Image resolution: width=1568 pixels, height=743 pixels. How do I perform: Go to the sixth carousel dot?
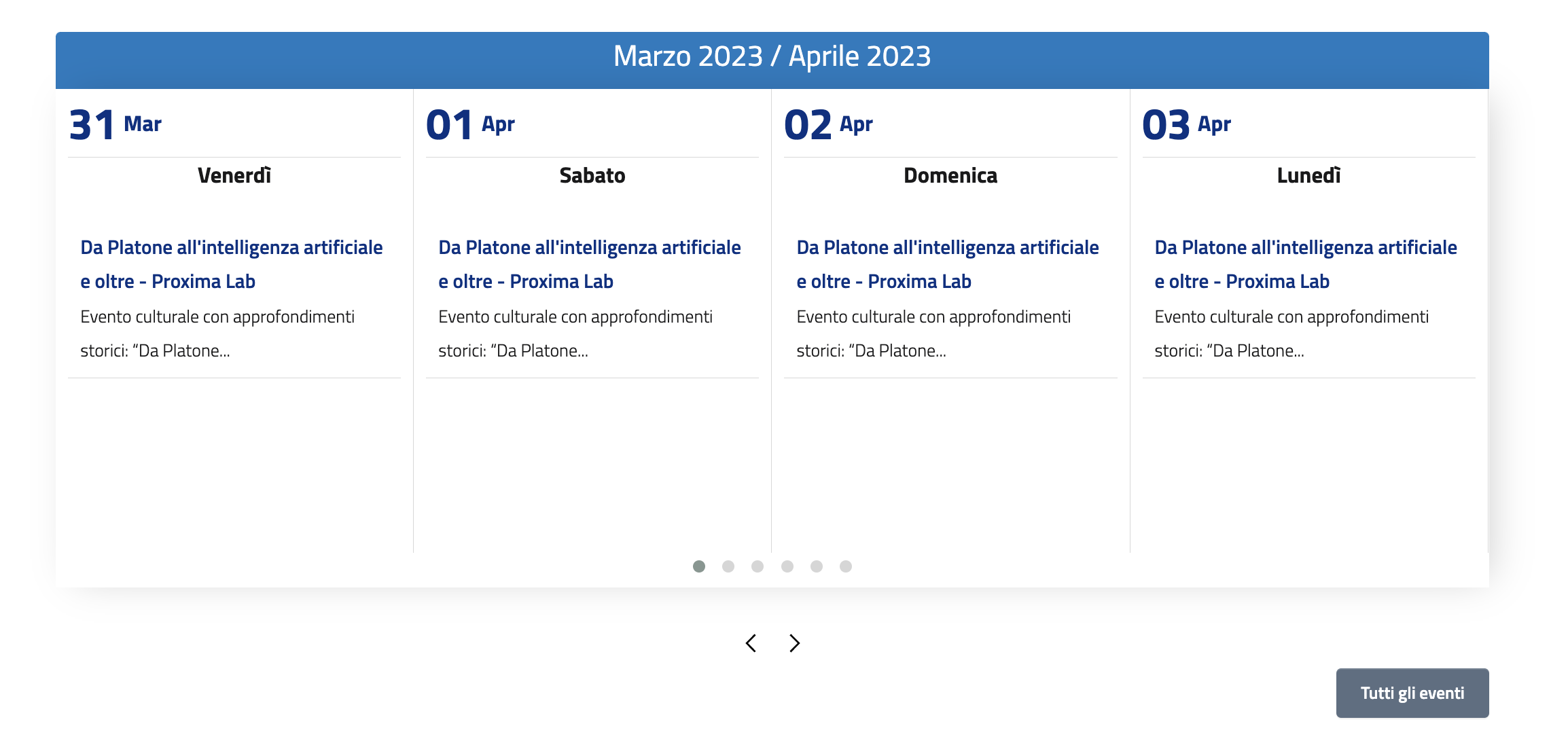(x=846, y=566)
